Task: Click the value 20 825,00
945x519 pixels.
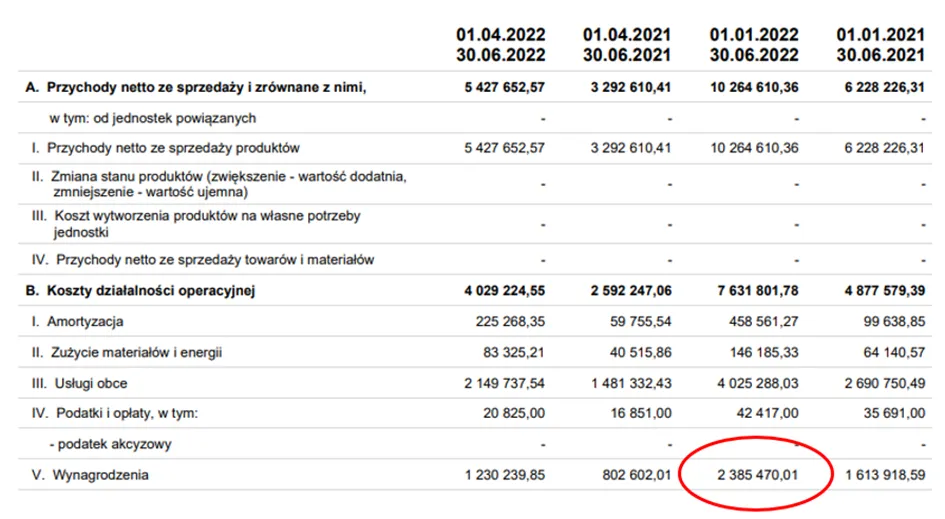Action: (x=513, y=413)
